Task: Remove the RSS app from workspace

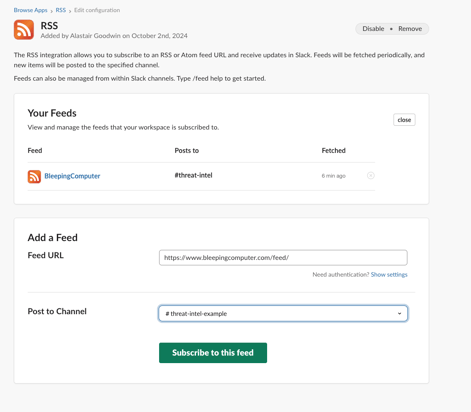Action: (410, 29)
